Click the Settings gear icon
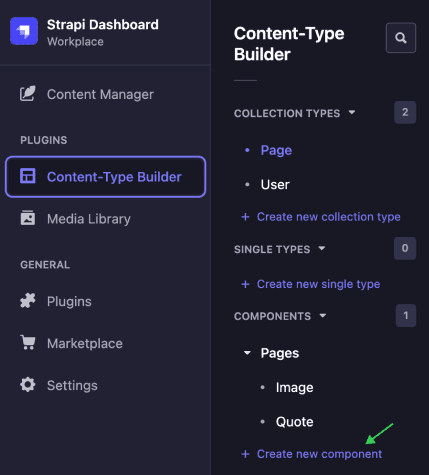Image resolution: width=429 pixels, height=475 pixels. point(28,385)
